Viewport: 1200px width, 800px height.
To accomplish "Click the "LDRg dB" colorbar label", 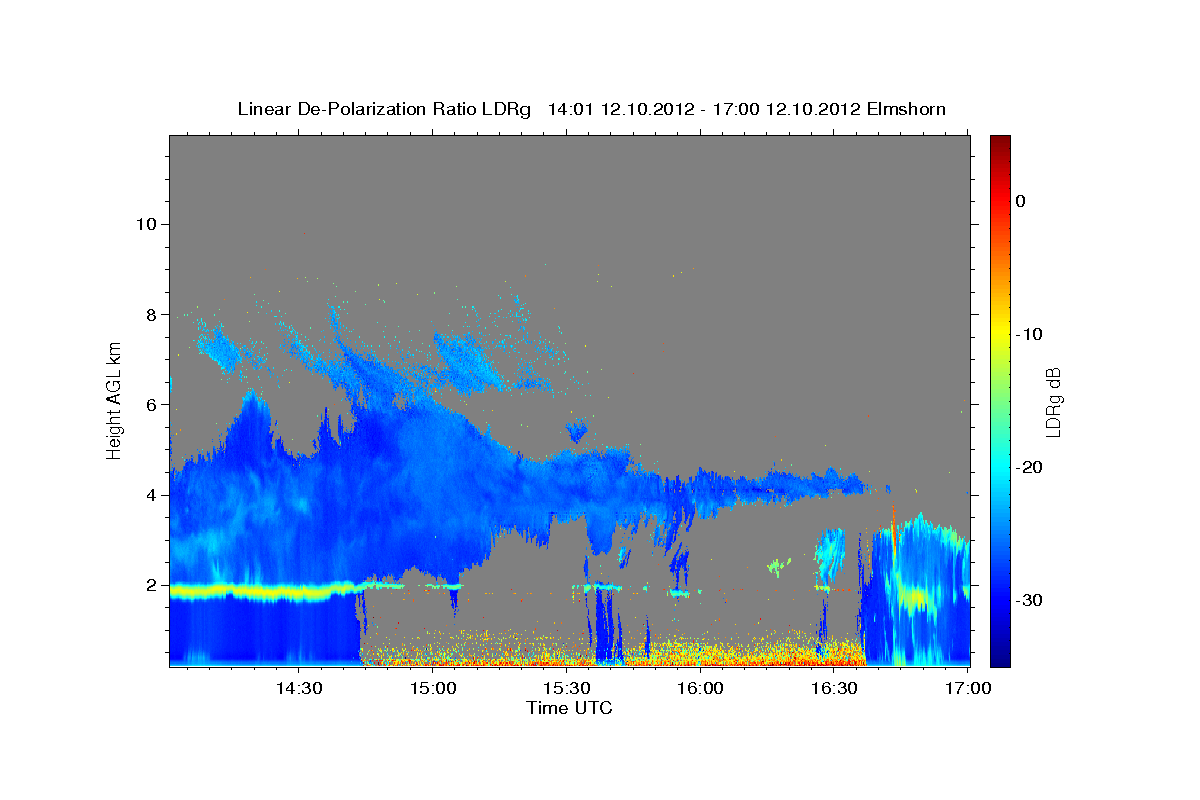I will point(1053,402).
